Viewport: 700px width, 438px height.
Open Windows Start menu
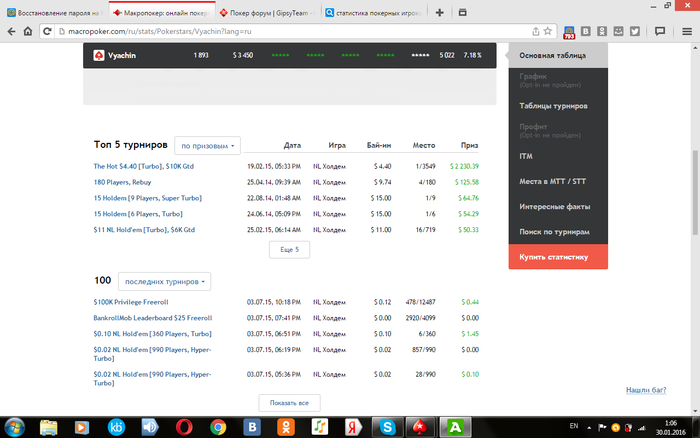[15, 427]
